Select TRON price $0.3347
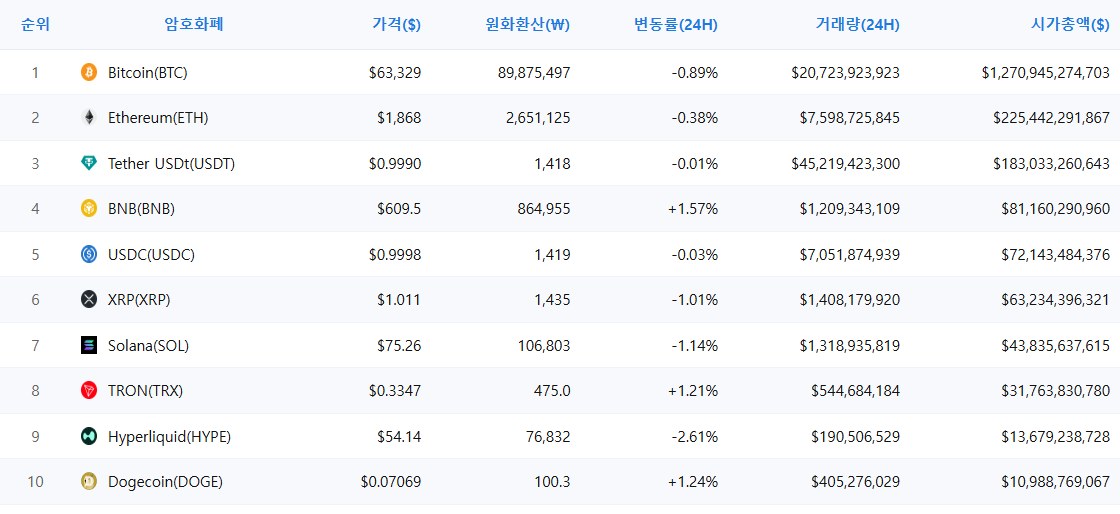 [x=395, y=391]
